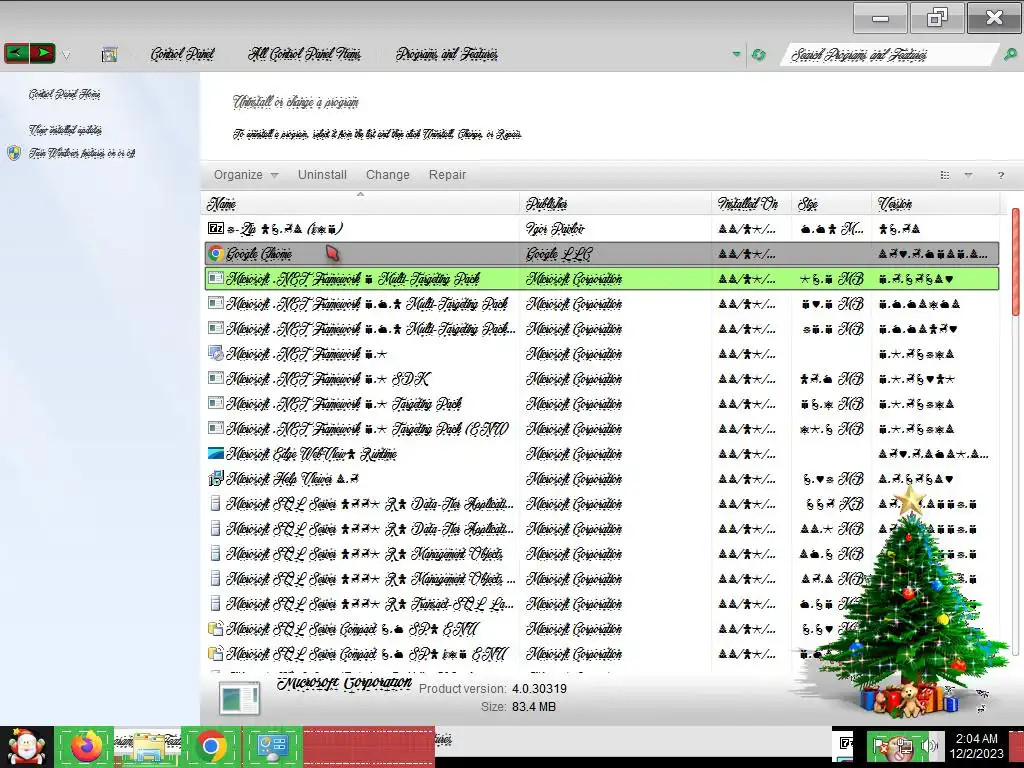Expand the address bar history dropdown
1024x768 pixels.
(737, 54)
